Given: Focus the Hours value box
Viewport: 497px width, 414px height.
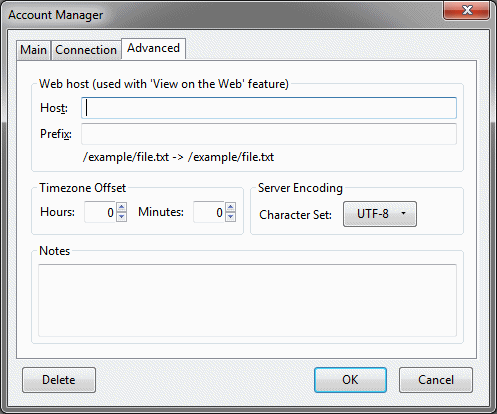Looking at the screenshot, I should [100, 212].
